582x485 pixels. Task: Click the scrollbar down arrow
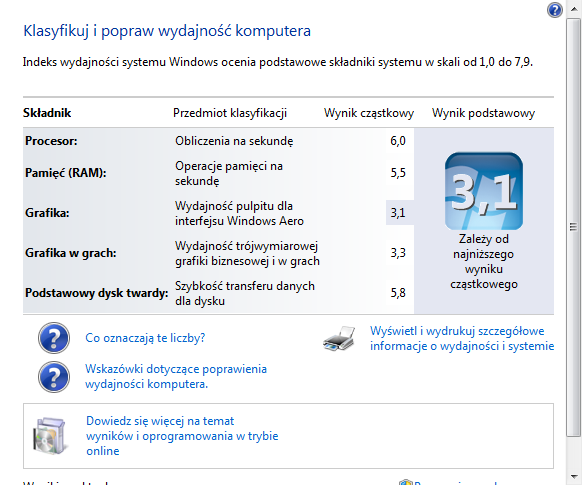(x=574, y=477)
